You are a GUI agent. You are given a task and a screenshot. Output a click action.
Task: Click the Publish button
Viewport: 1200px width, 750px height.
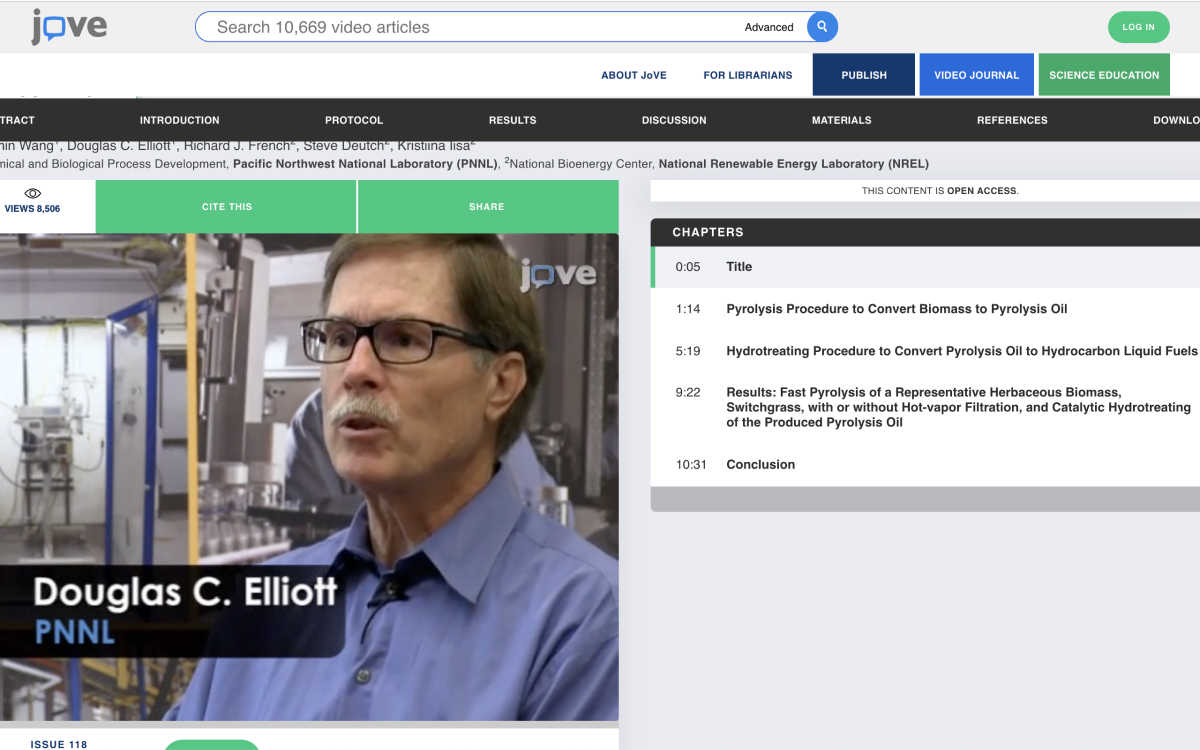tap(863, 75)
